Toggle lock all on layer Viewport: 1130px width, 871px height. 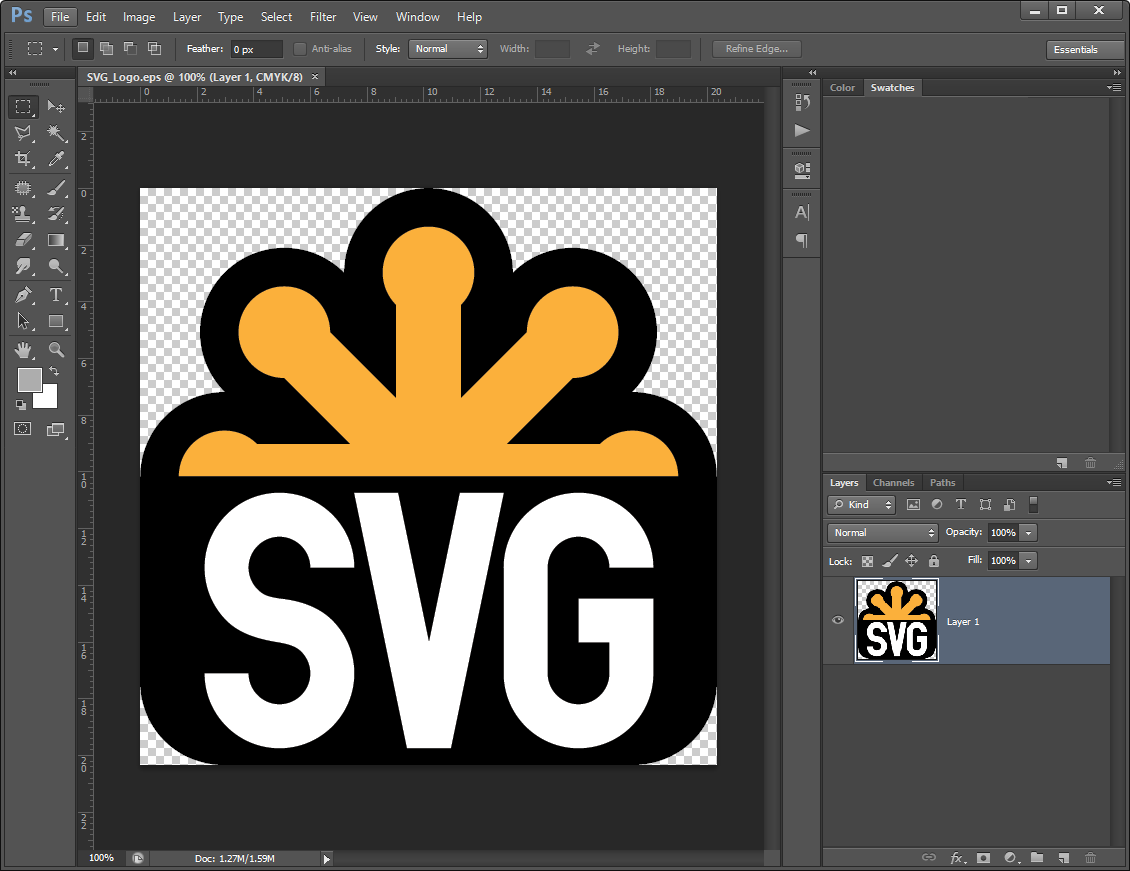click(x=934, y=561)
